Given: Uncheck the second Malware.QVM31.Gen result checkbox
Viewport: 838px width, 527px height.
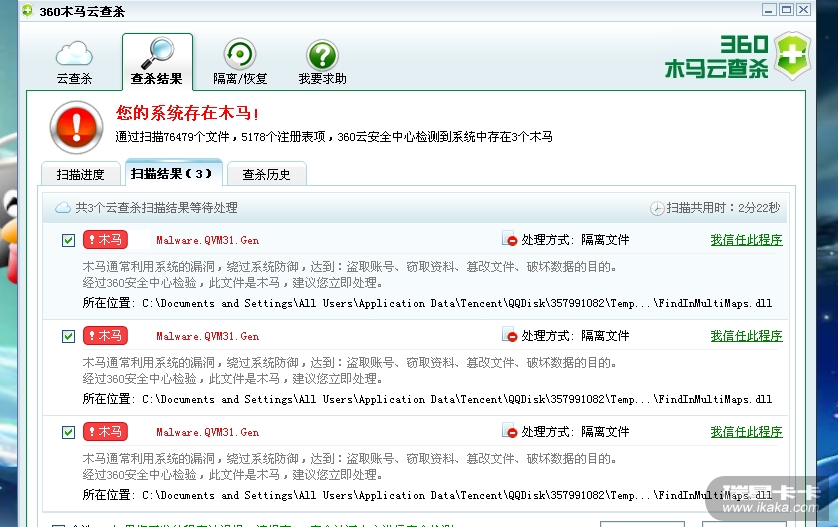Looking at the screenshot, I should coord(68,336).
